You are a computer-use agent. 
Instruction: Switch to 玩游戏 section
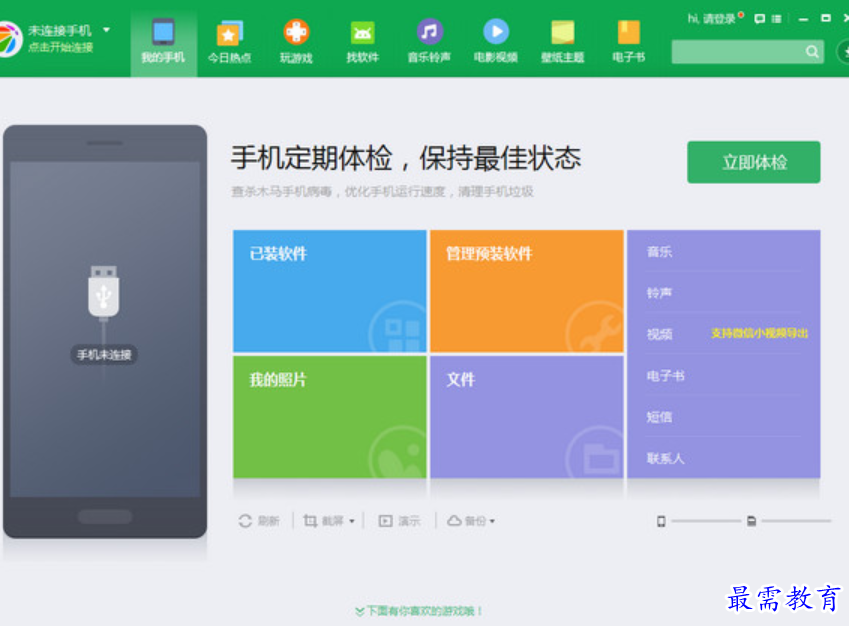pyautogui.click(x=296, y=42)
